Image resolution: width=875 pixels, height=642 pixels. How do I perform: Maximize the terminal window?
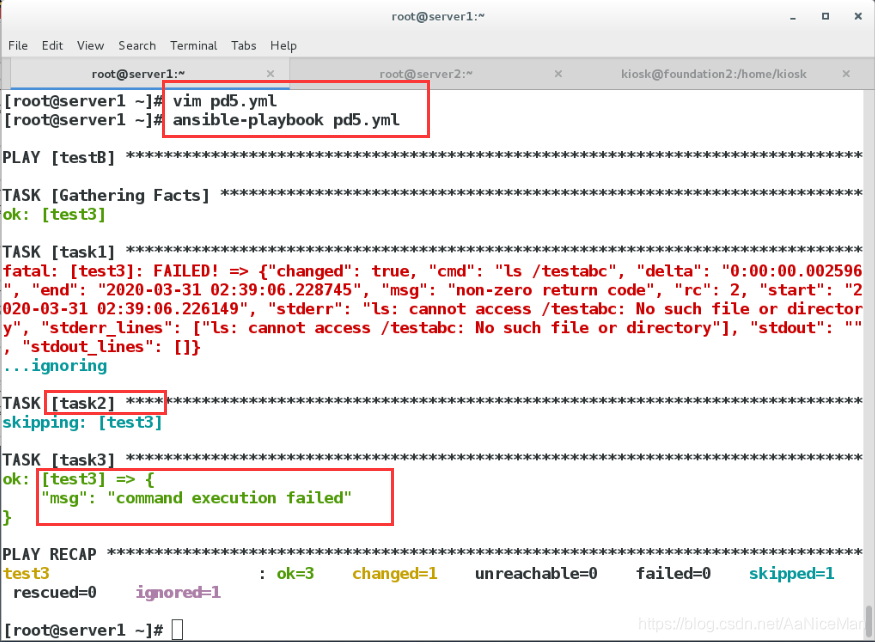tap(825, 17)
